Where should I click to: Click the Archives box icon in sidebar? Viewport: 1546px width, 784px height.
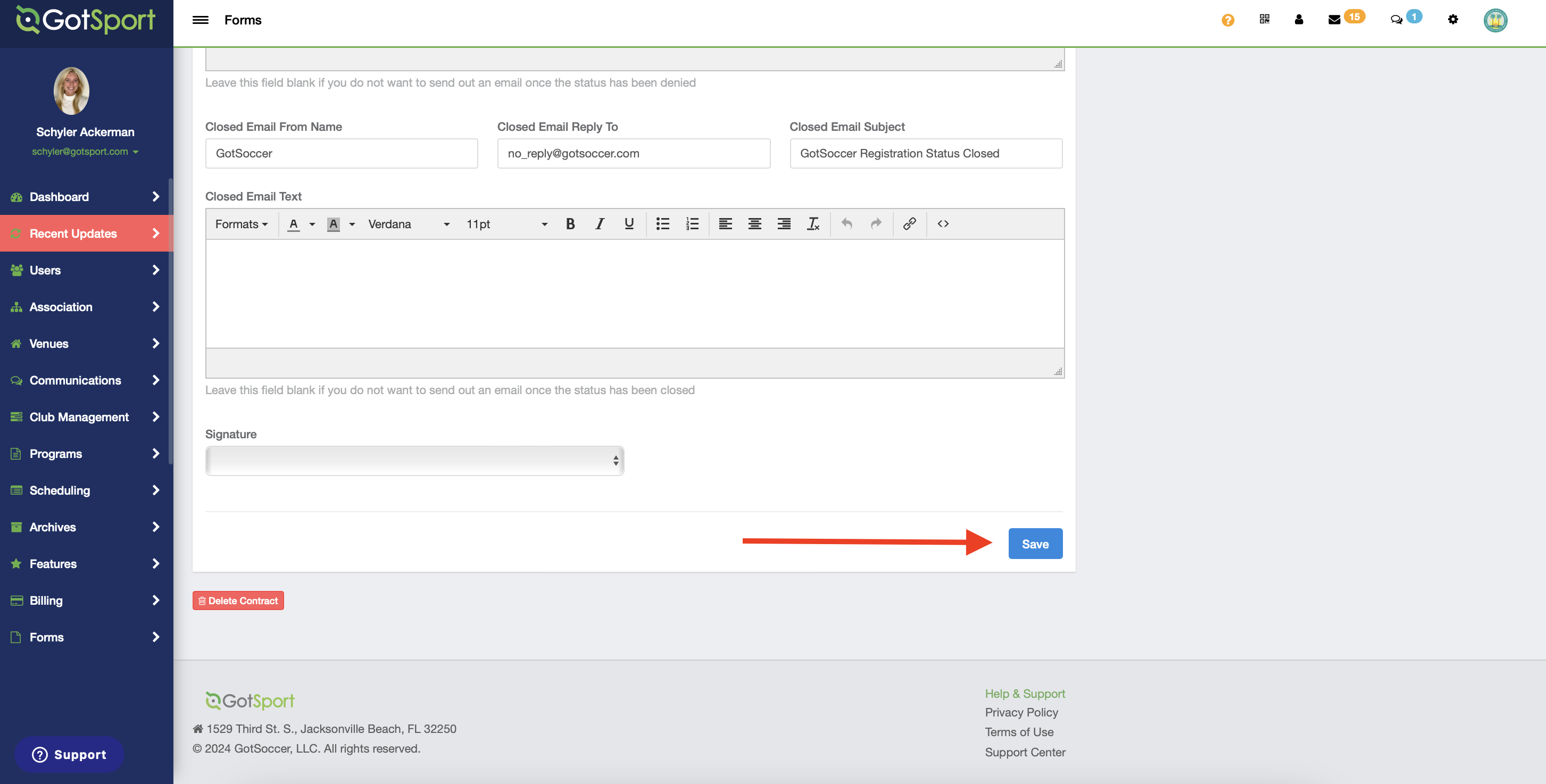click(x=16, y=527)
